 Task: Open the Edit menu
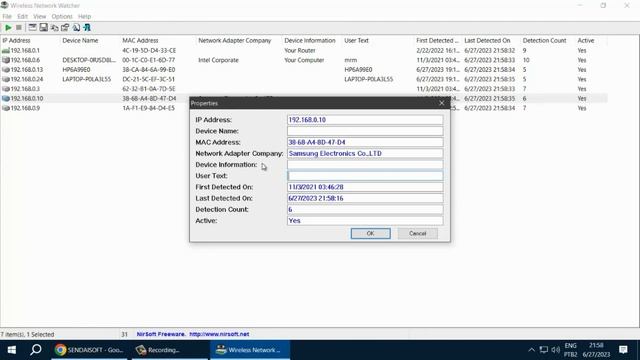tap(22, 17)
